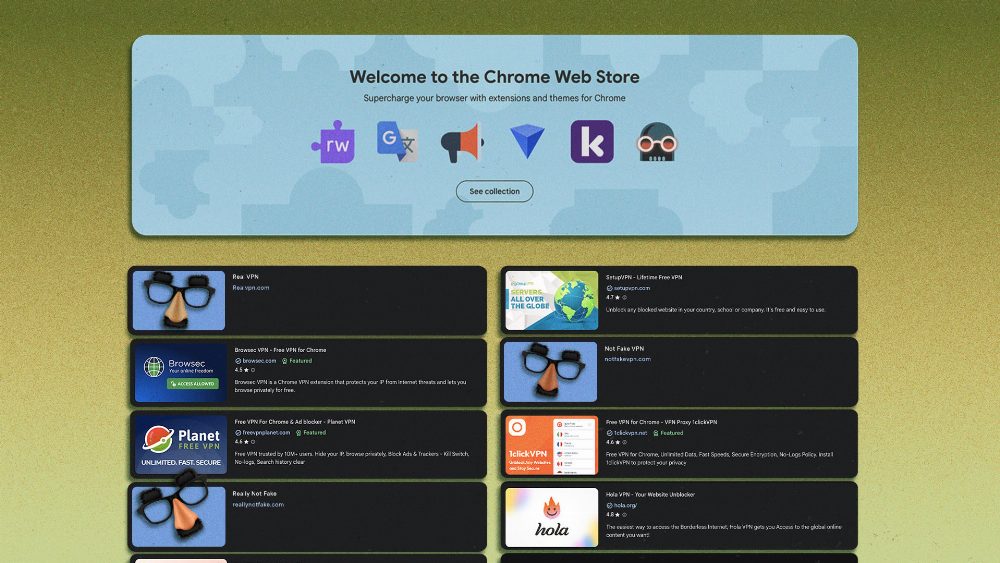This screenshot has height=563, width=1000.
Task: Open the hola flame logo thumbnail
Action: [552, 518]
